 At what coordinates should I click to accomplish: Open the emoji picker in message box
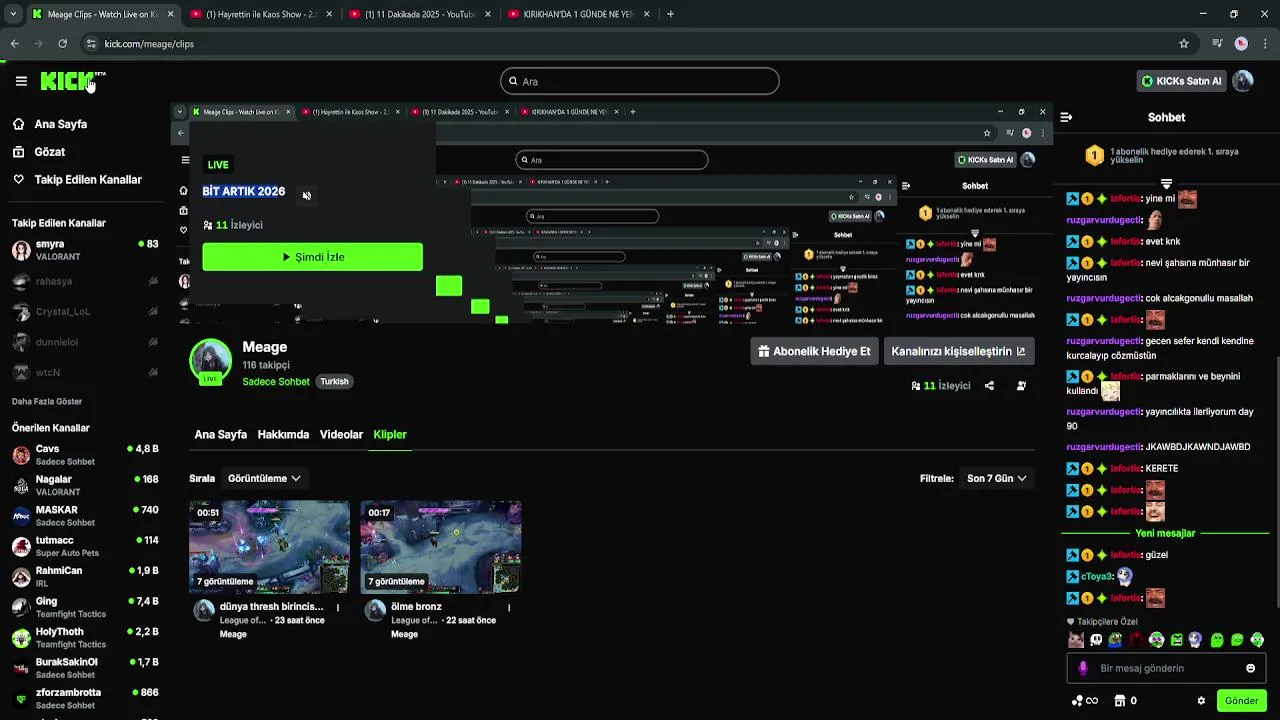[1250, 668]
